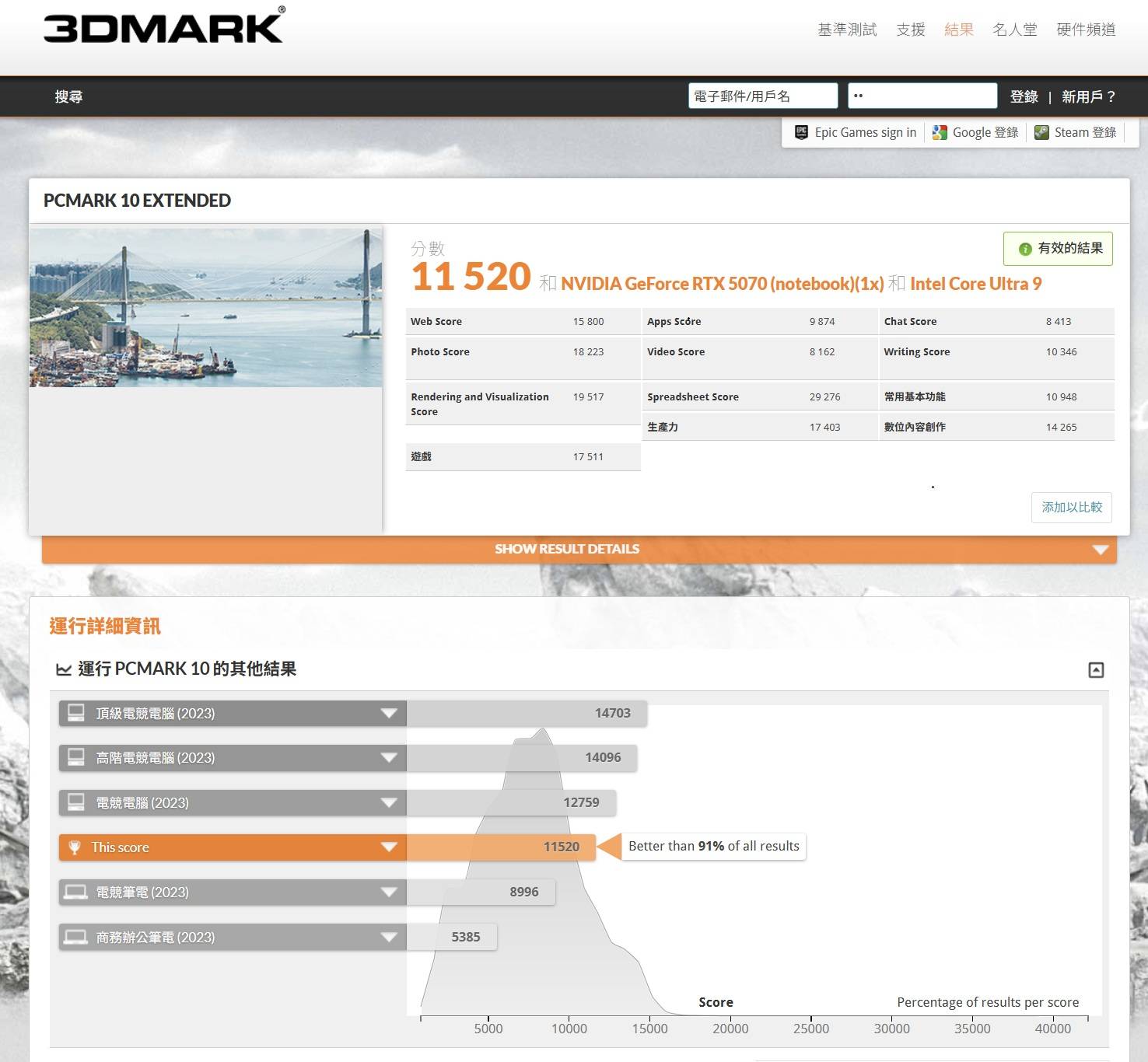1148x1062 pixels.
Task: Click the desktop icon for 頂級電競電腦 (2023)
Action: pyautogui.click(x=76, y=713)
